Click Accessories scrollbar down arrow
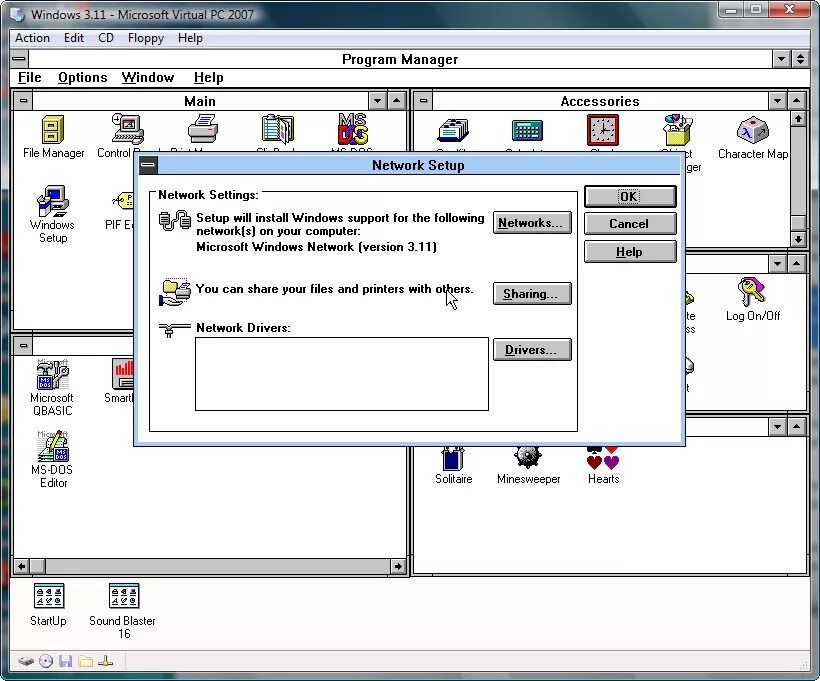This screenshot has width=820, height=681. coord(798,239)
